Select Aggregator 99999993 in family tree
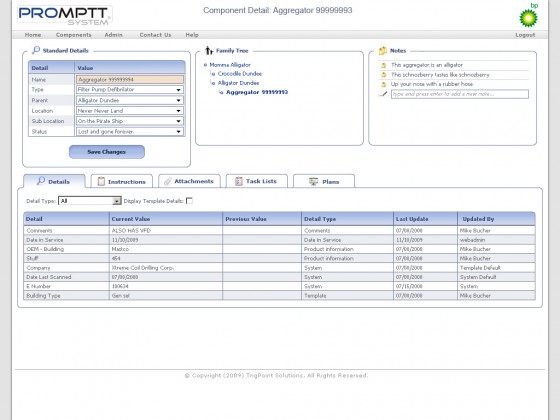Viewport: 560px width, 420px height. [257, 92]
